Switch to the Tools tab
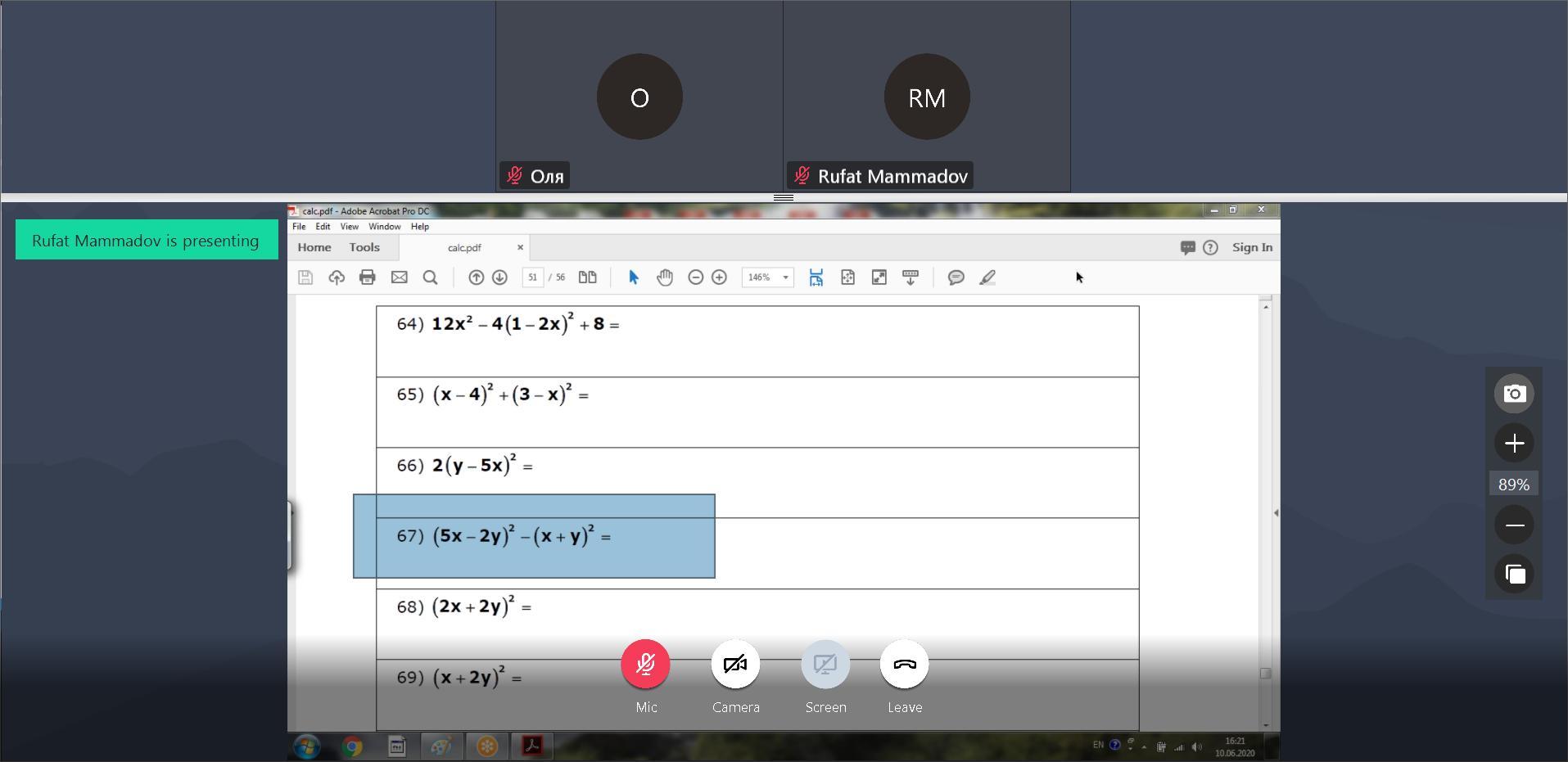 pyautogui.click(x=364, y=247)
